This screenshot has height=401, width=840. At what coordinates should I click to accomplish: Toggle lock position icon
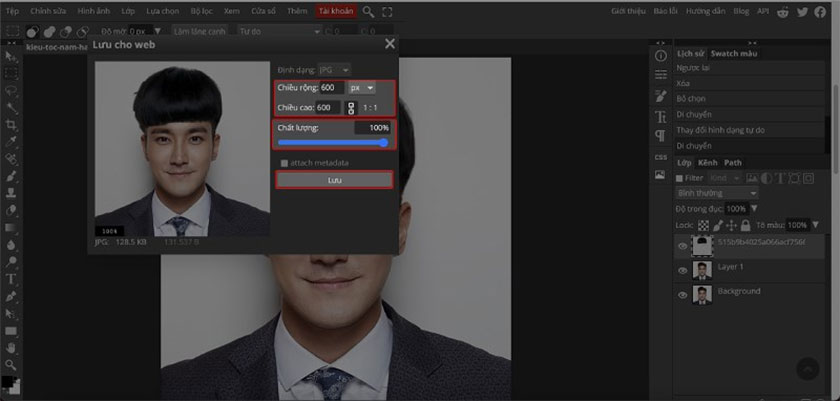tap(732, 225)
